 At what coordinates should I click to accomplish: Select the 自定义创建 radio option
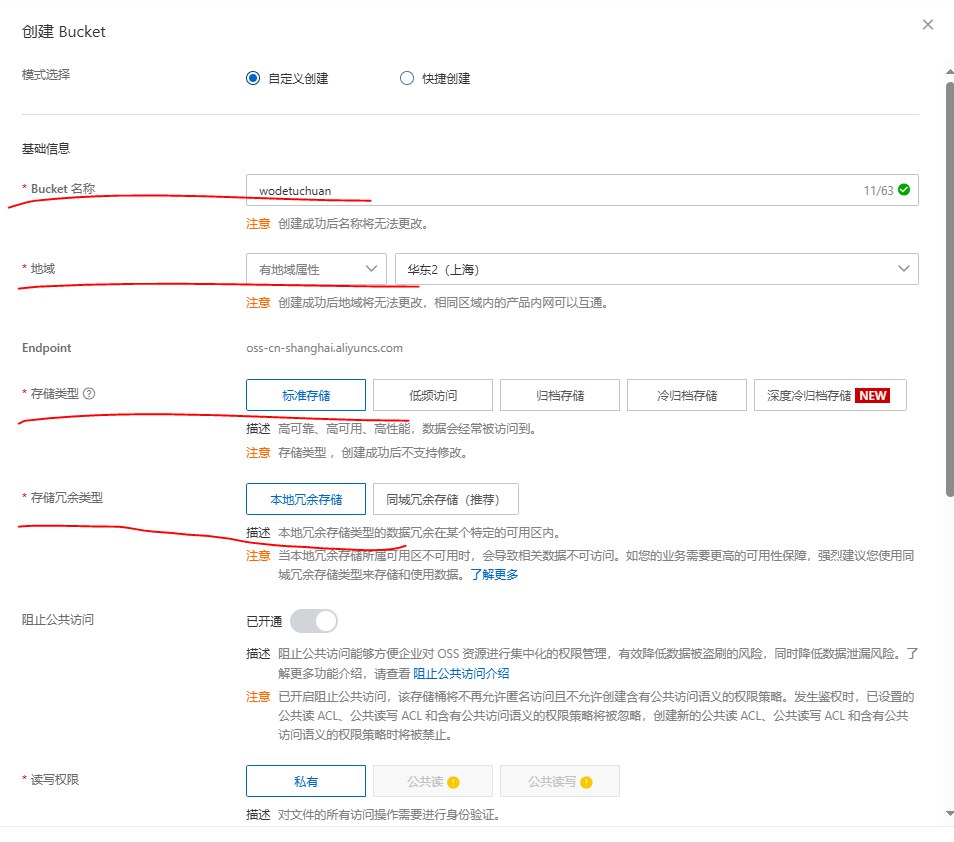(253, 78)
